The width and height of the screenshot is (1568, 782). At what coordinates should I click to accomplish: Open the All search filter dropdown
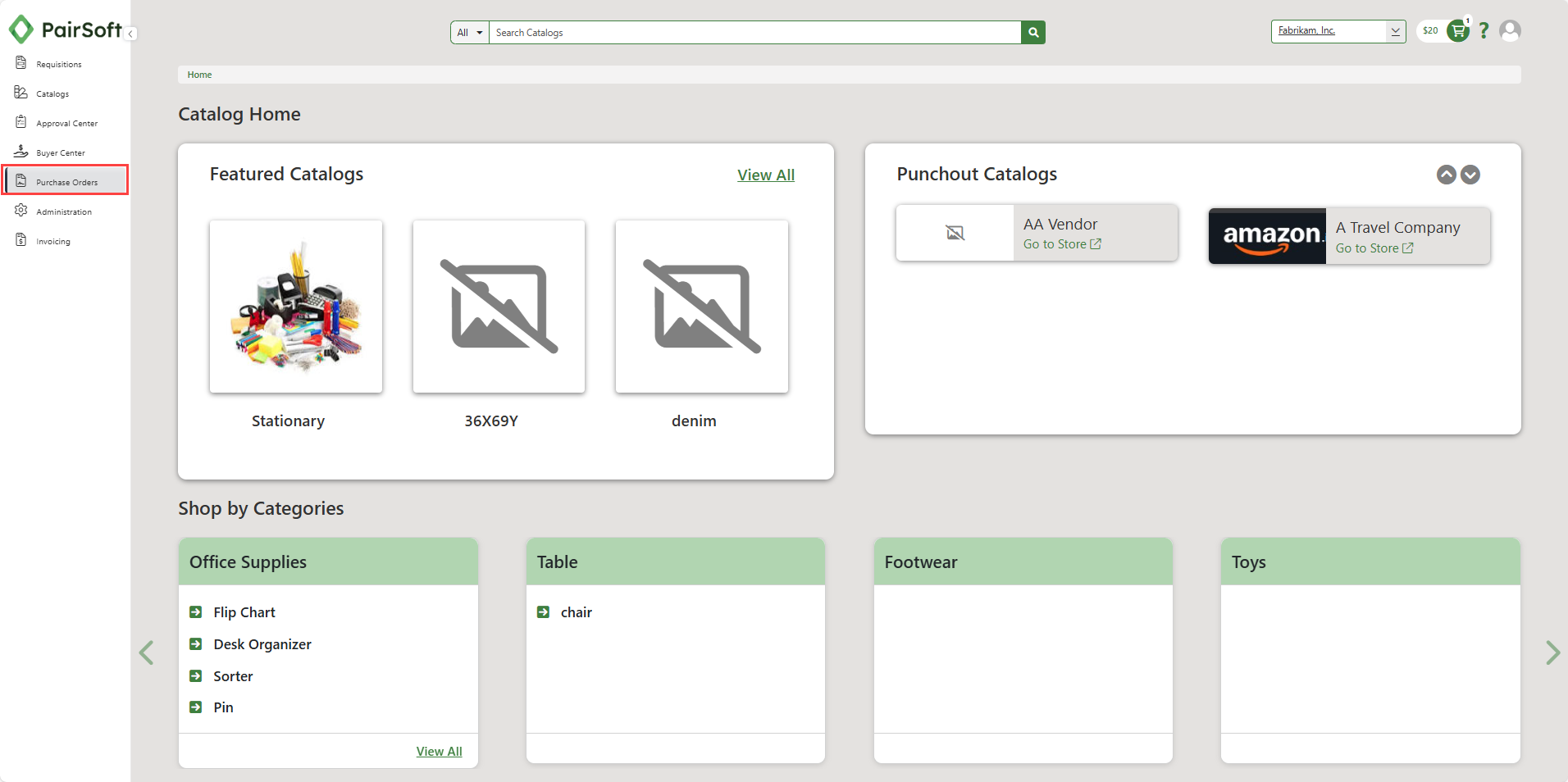click(470, 33)
